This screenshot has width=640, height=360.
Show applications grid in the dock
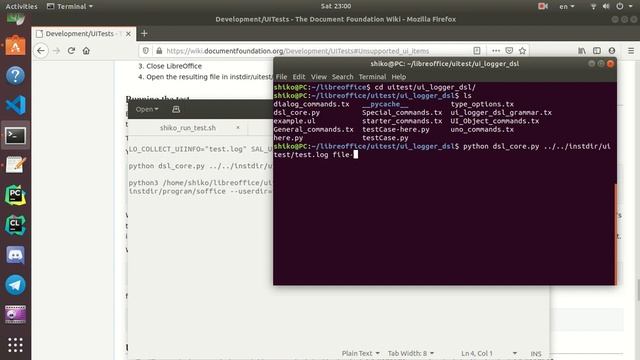click(x=15, y=345)
